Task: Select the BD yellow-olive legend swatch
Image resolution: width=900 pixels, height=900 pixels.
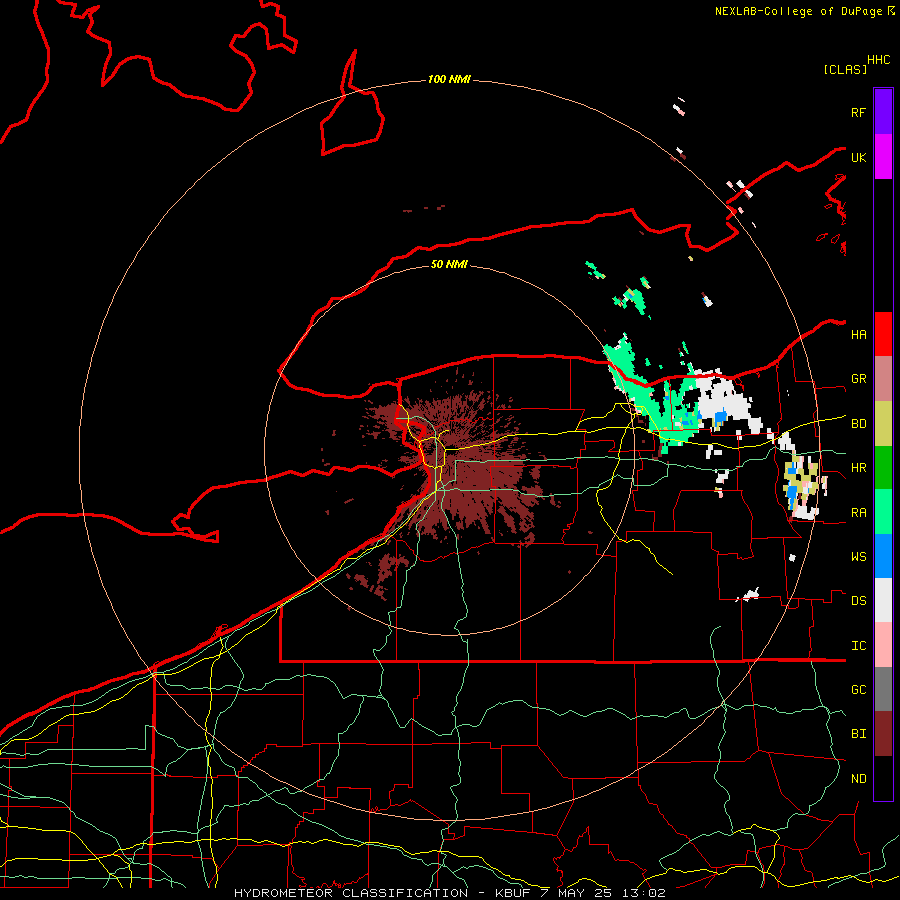Action: coord(883,424)
